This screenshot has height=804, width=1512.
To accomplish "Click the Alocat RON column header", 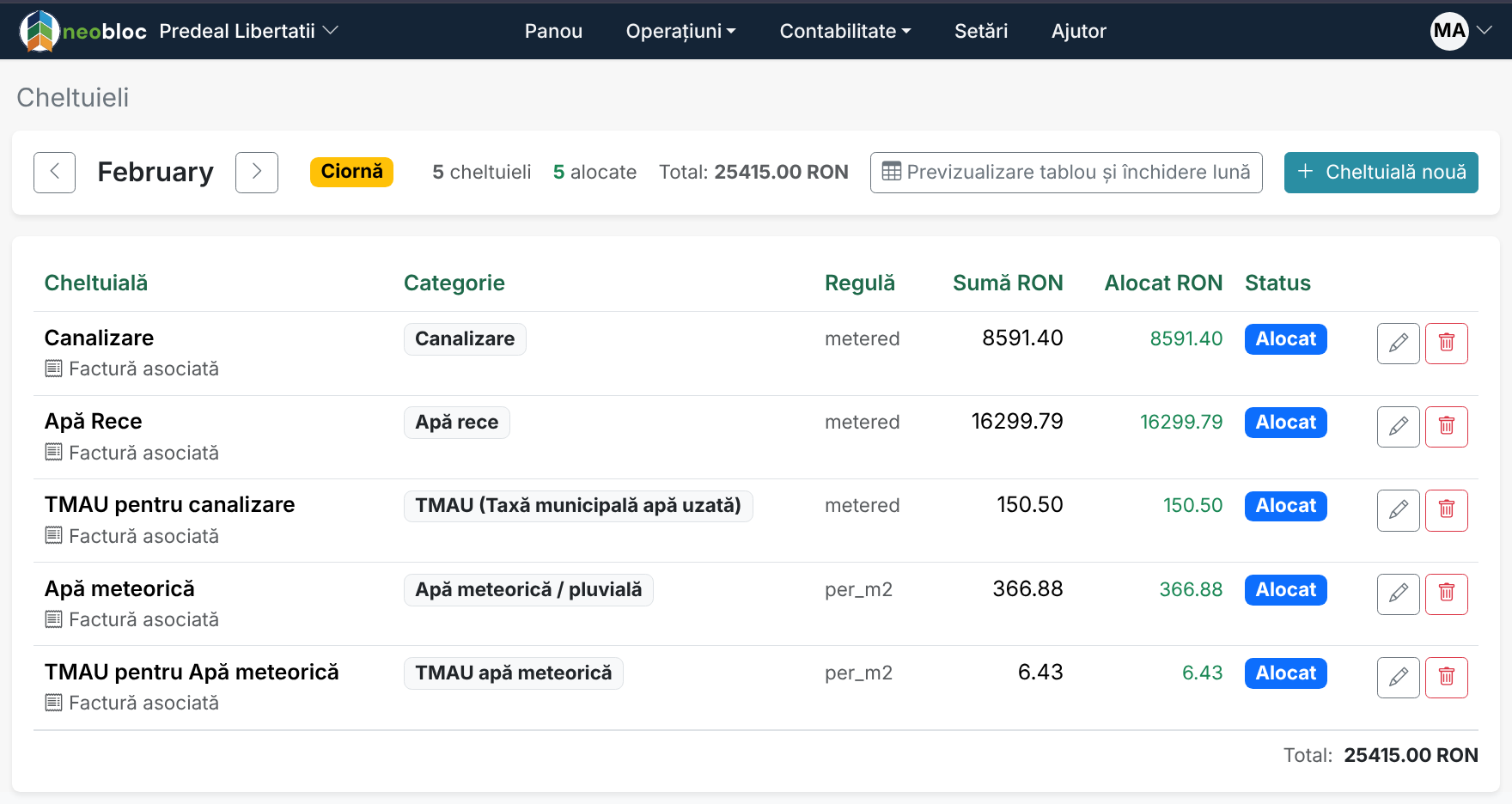I will [x=1163, y=283].
